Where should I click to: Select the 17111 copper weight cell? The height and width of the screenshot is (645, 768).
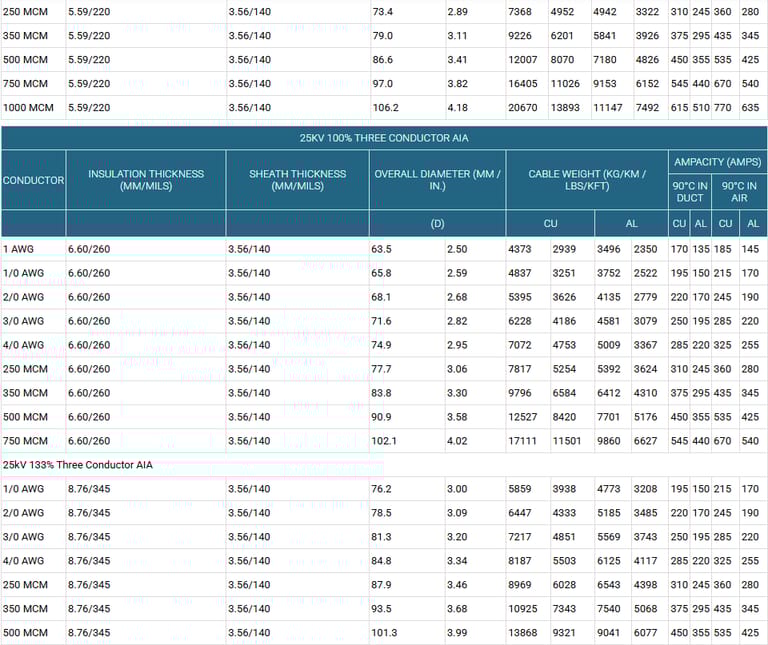(524, 441)
